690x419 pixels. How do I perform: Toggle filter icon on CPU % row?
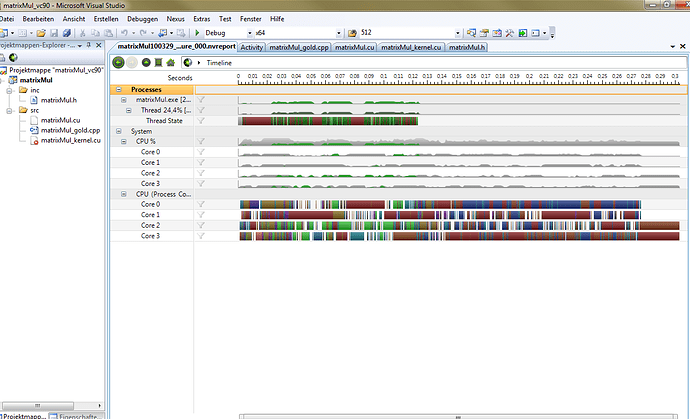coord(201,141)
